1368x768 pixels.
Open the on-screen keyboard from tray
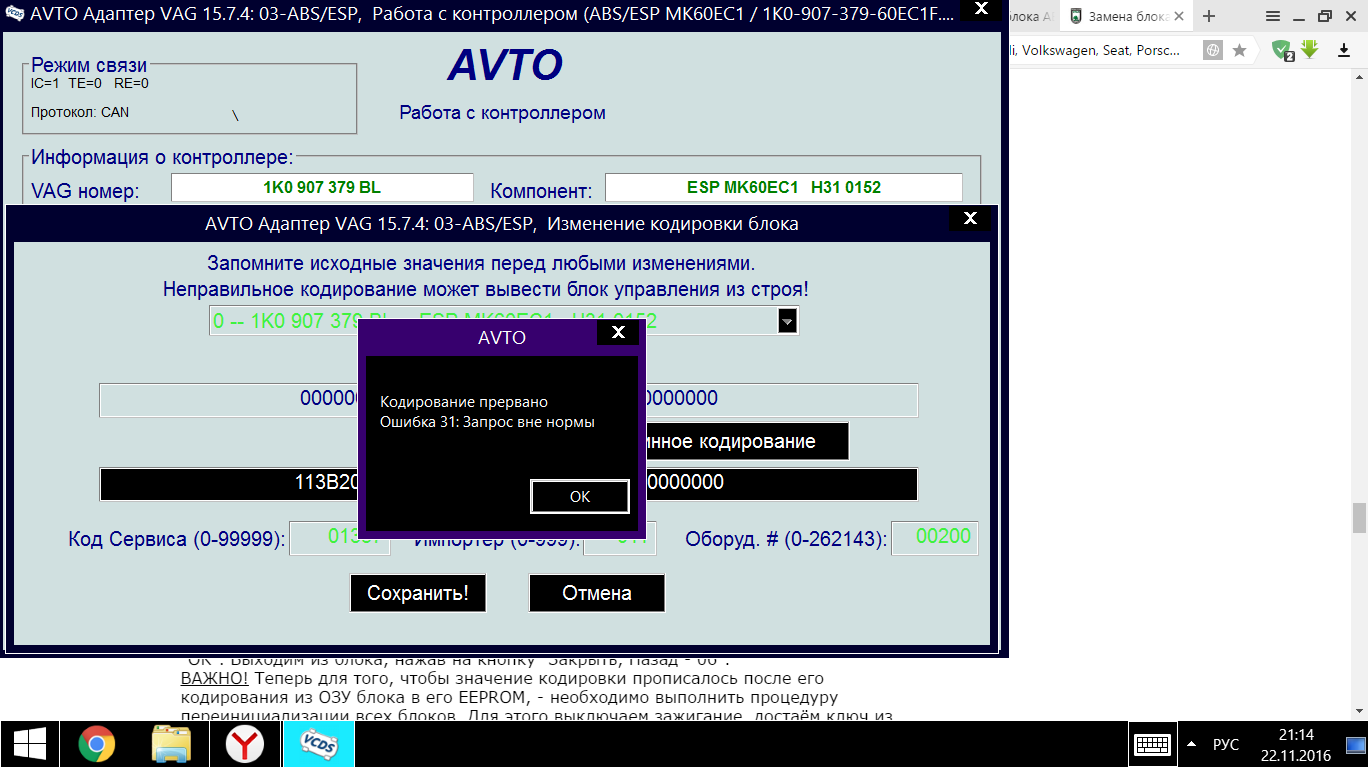pos(1153,745)
